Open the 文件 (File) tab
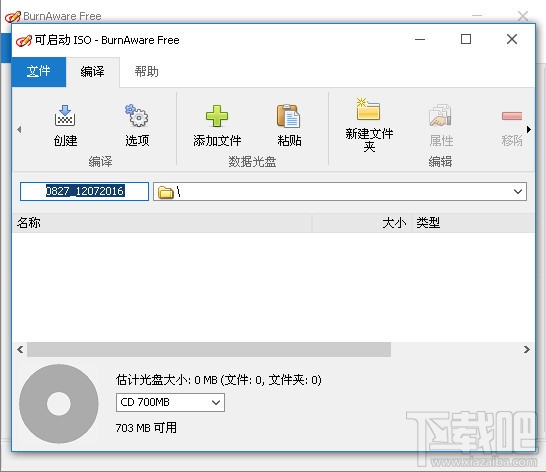Screen dimensions: 546x472 pos(39,72)
